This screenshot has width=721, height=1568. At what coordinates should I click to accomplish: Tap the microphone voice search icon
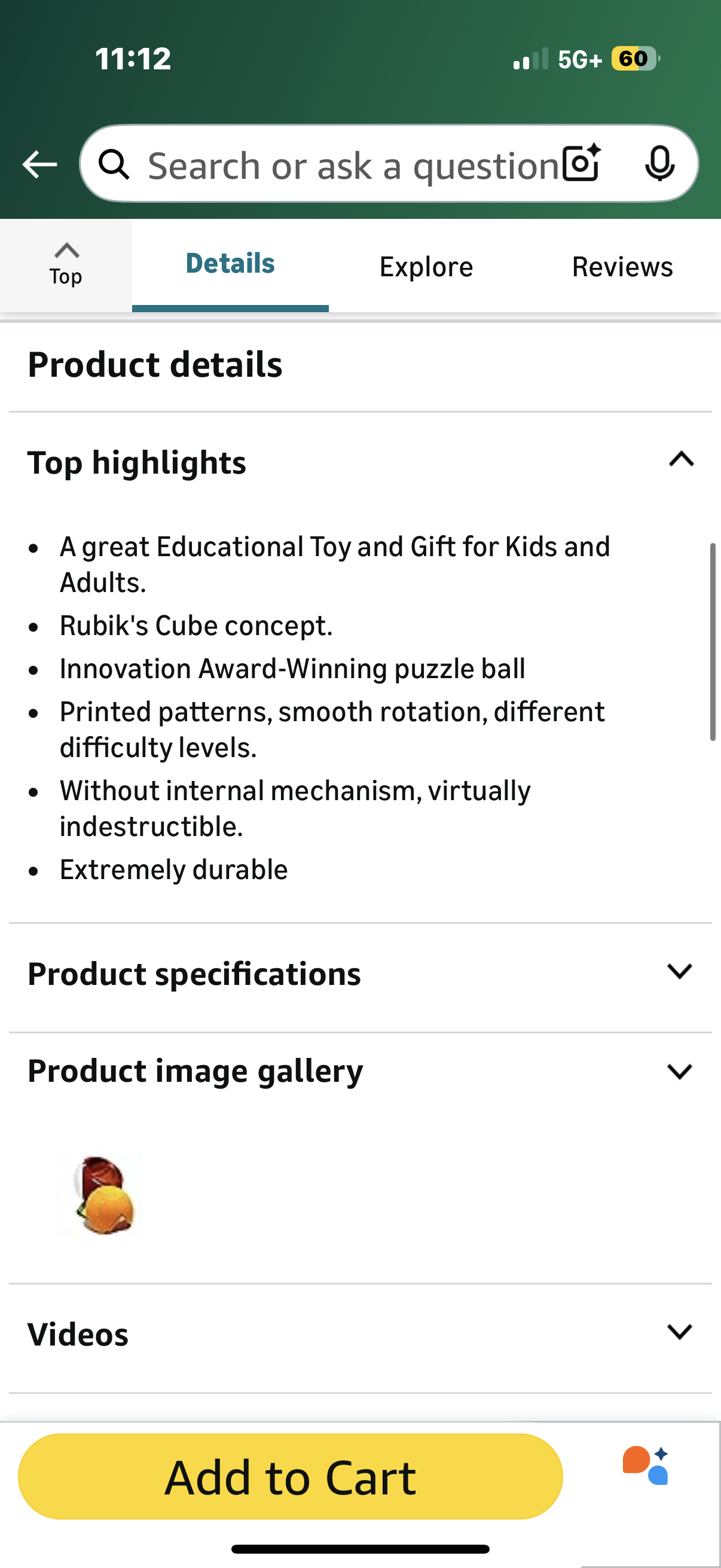point(659,163)
